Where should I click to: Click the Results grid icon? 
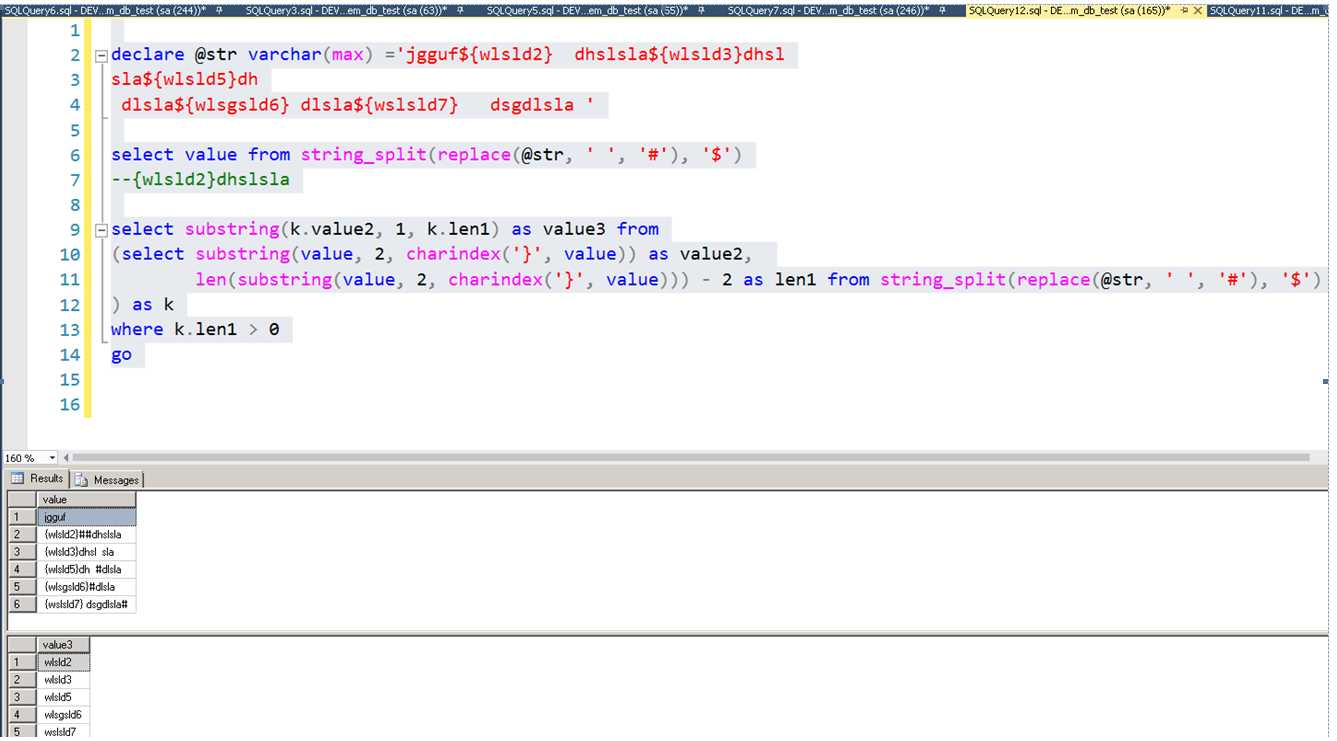tap(17, 479)
